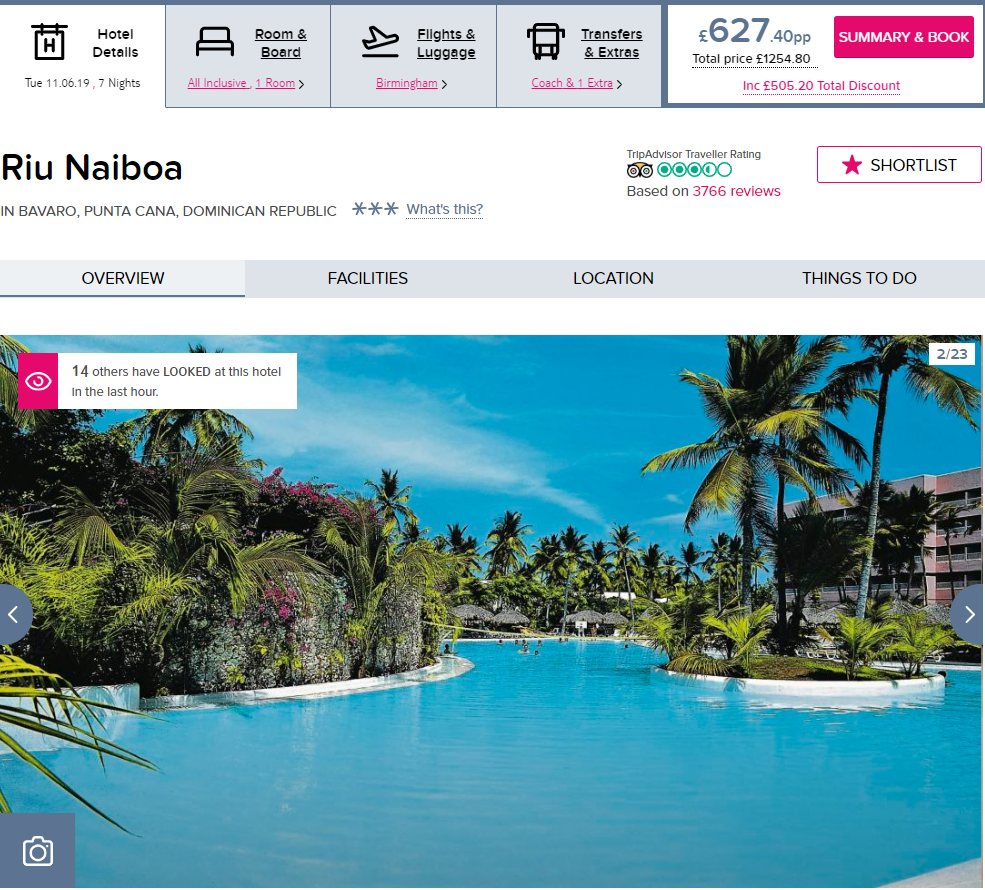Image resolution: width=985 pixels, height=890 pixels.
Task: Click the bus icon for Transfers & Extras
Action: coord(545,41)
